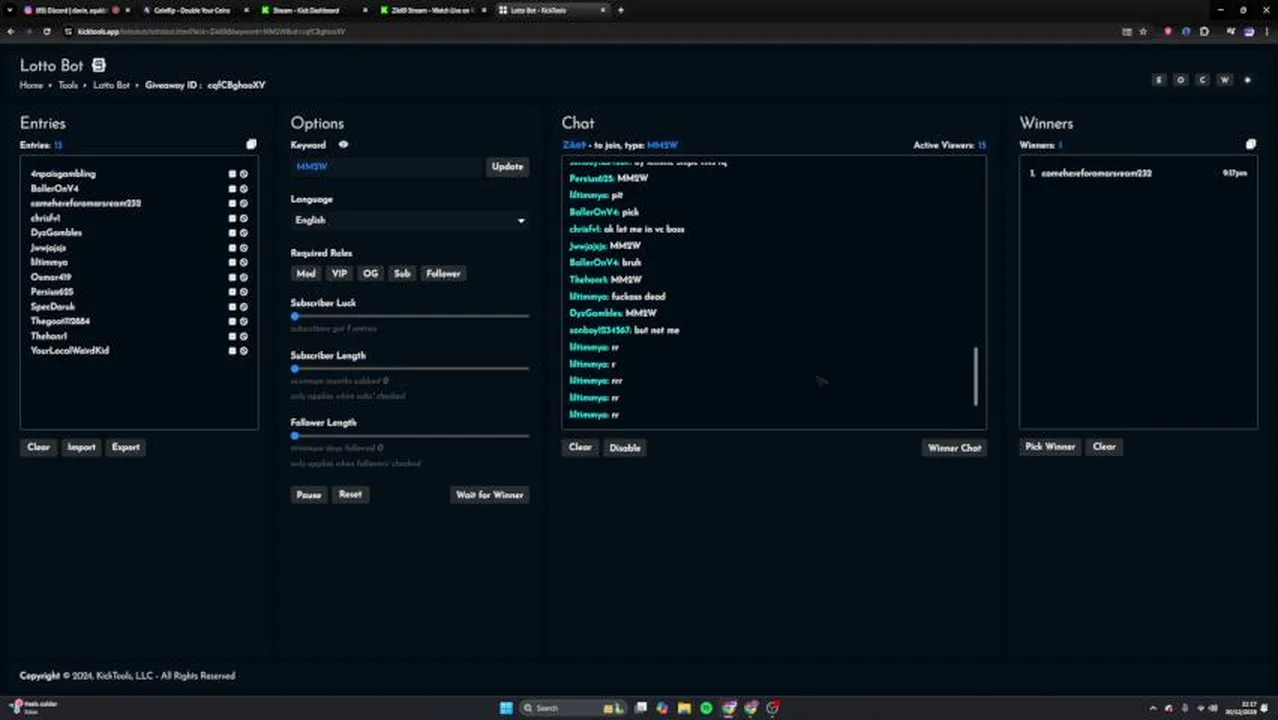Clear the chat panel
The width and height of the screenshot is (1278, 720).
[x=580, y=447]
